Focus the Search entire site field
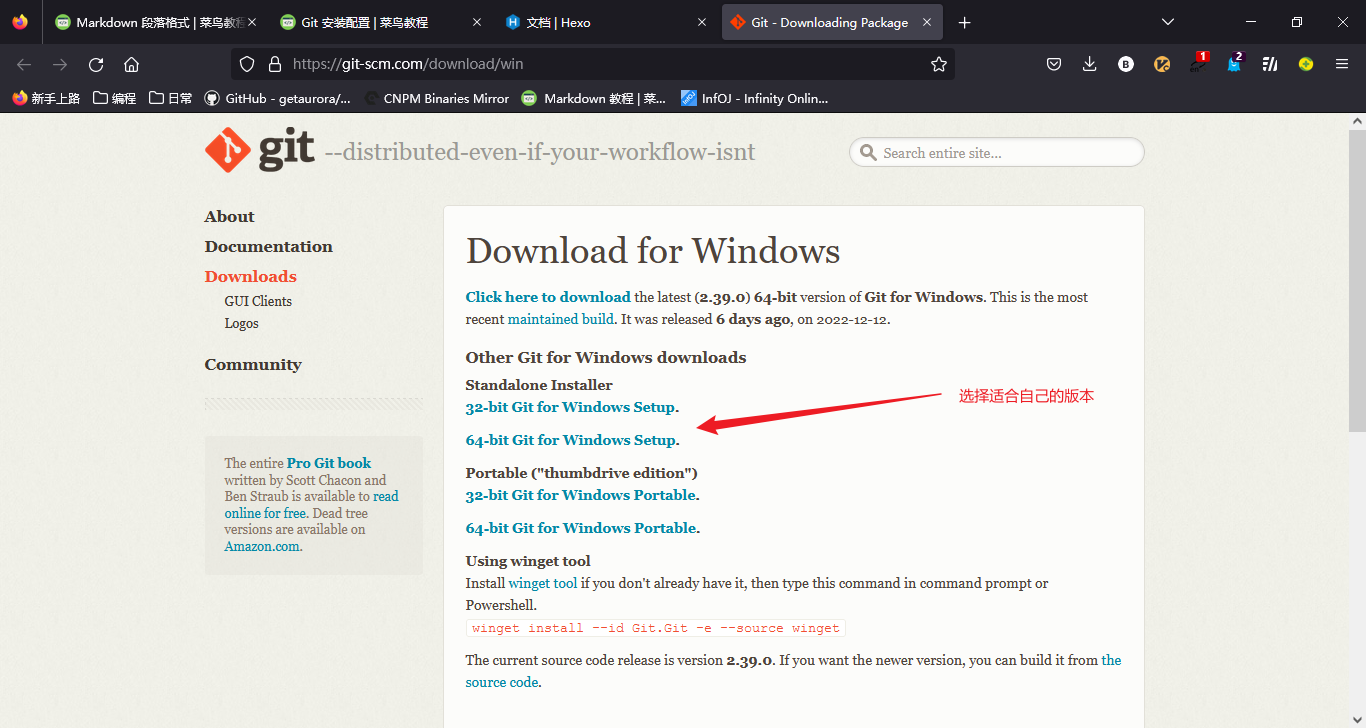 point(997,153)
